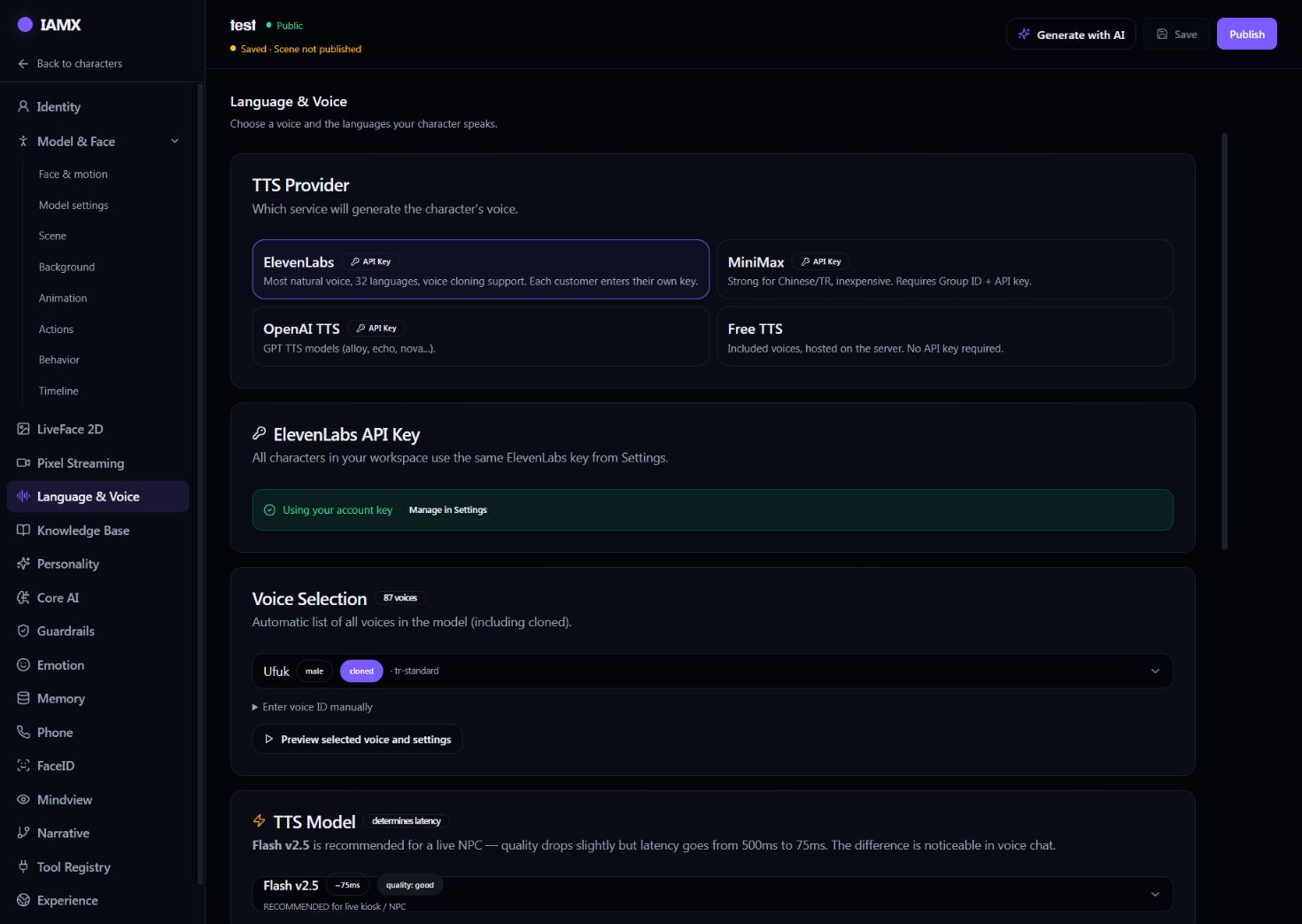Go to the Scene submenu item
The height and width of the screenshot is (924, 1302).
click(53, 237)
